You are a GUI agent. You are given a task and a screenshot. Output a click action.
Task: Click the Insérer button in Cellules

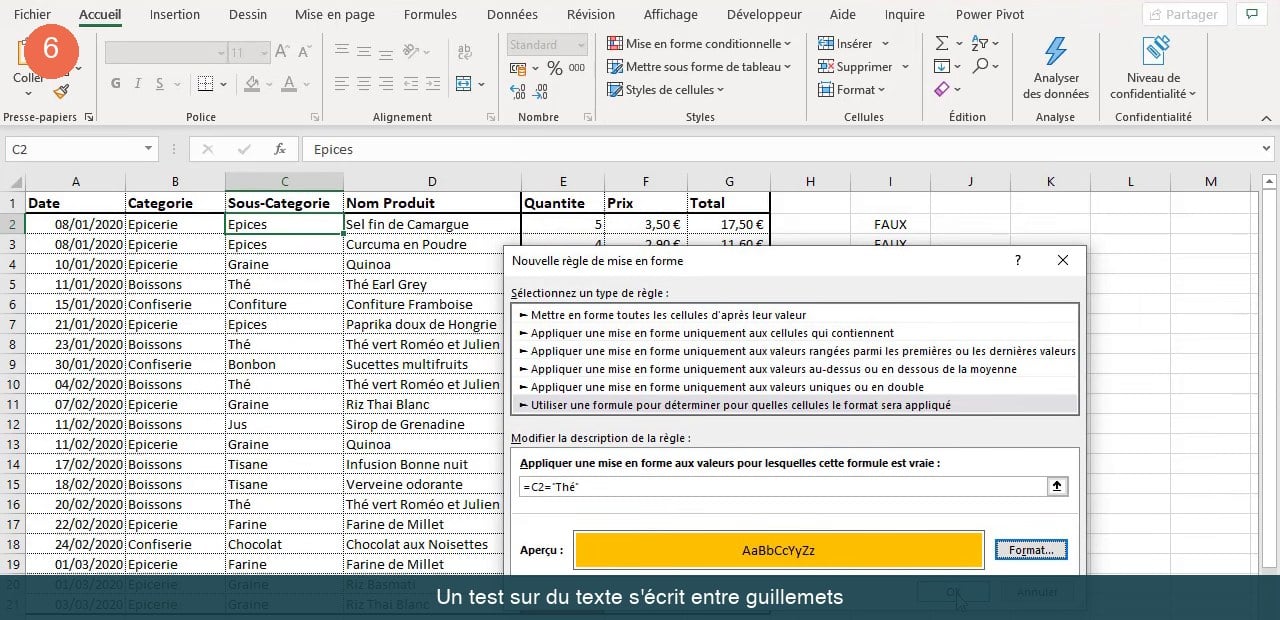pyautogui.click(x=854, y=43)
